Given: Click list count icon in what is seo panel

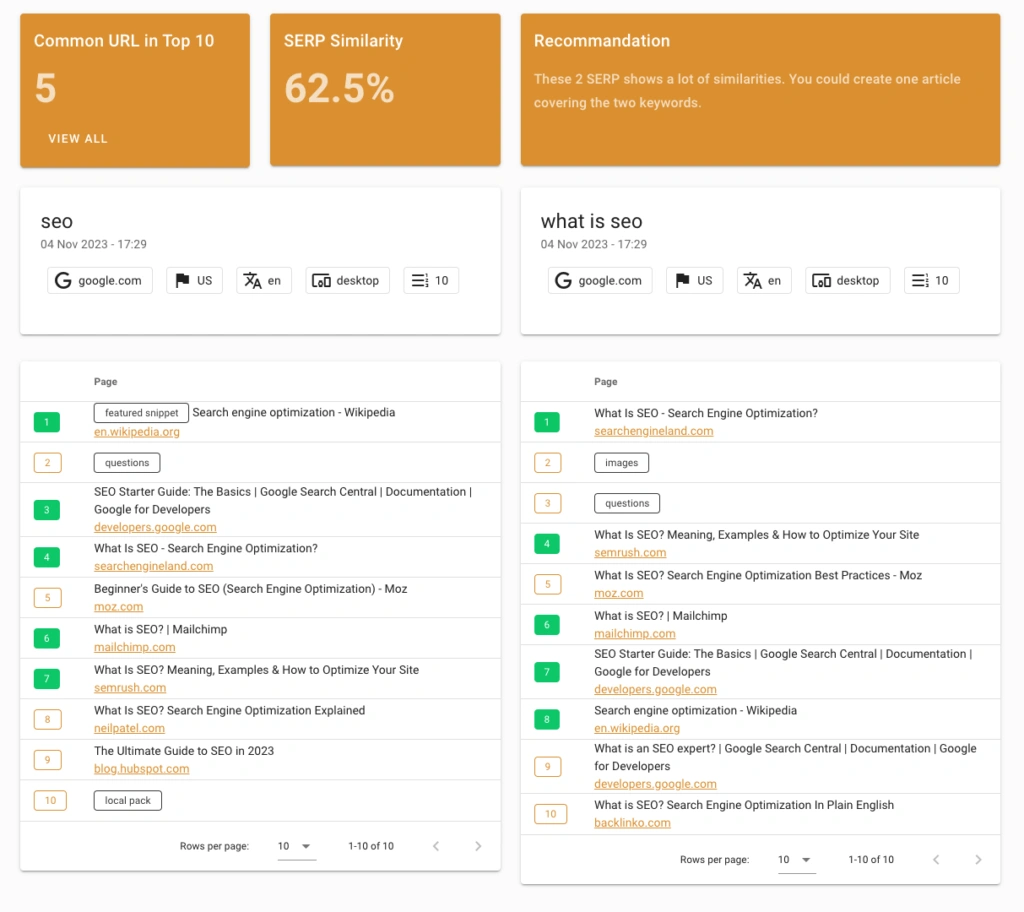Looking at the screenshot, I should coord(920,280).
